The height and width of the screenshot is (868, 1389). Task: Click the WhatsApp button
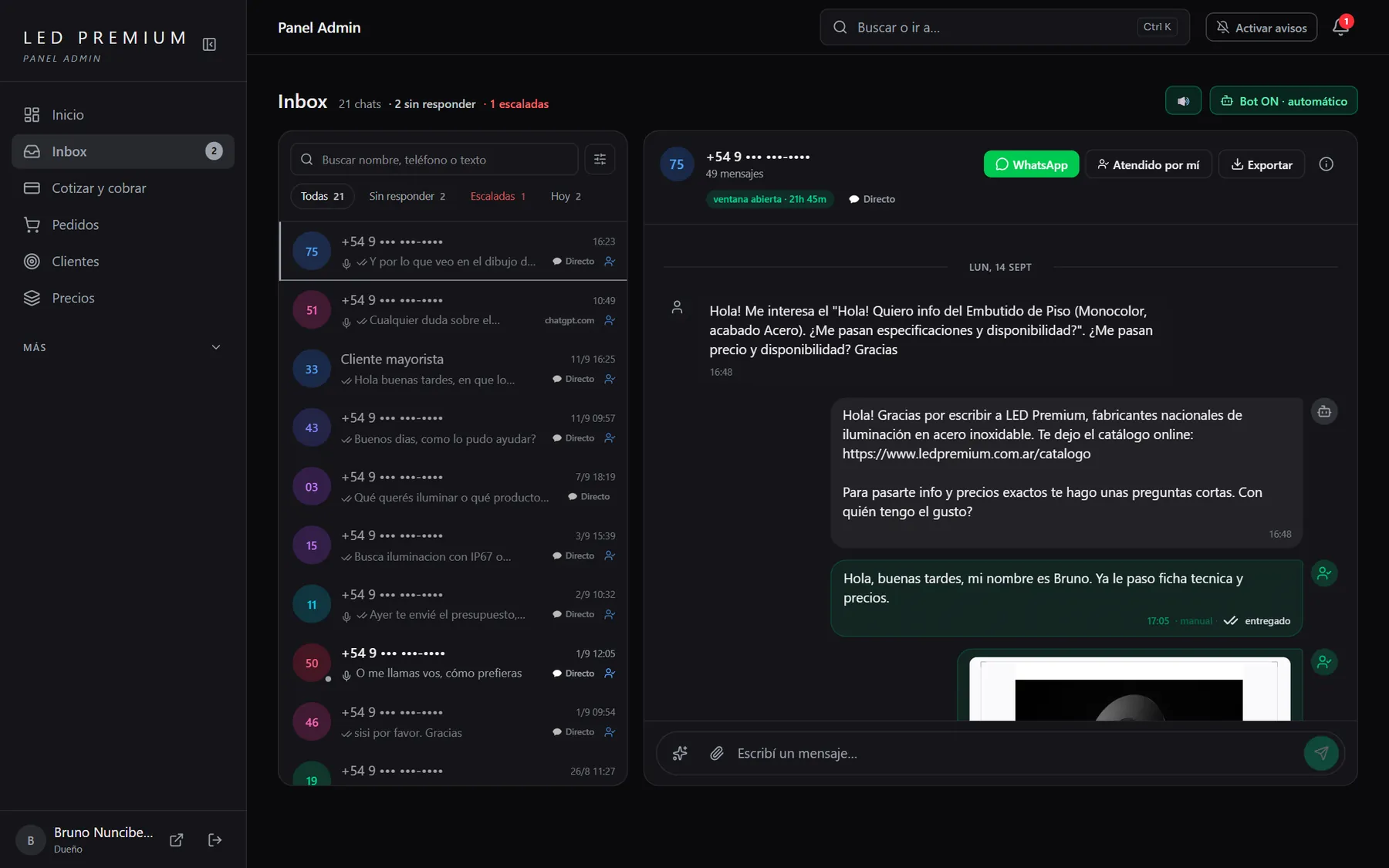coord(1031,164)
